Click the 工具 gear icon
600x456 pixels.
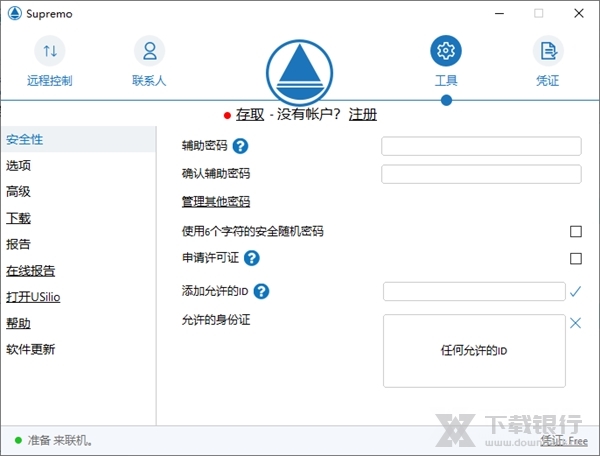pos(446,50)
